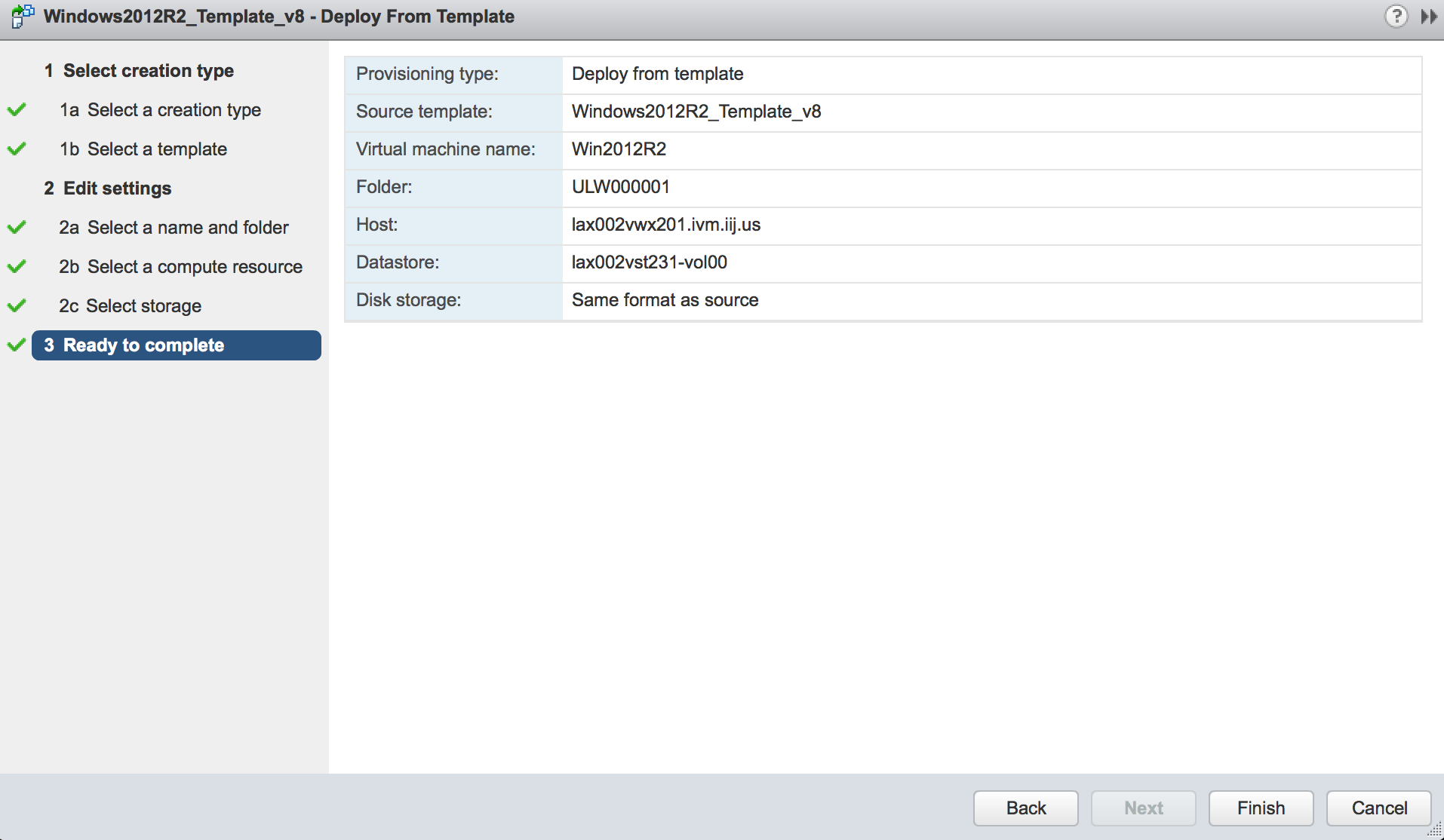Click the 1 Select creation type heading
This screenshot has width=1444, height=840.
139,71
